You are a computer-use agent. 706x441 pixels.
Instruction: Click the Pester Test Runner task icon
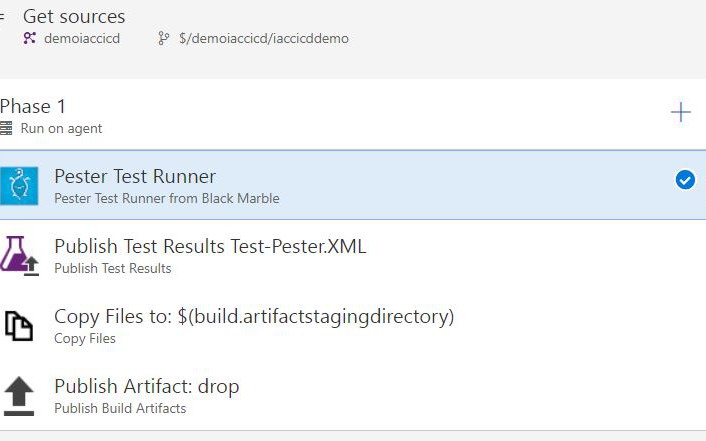click(19, 185)
